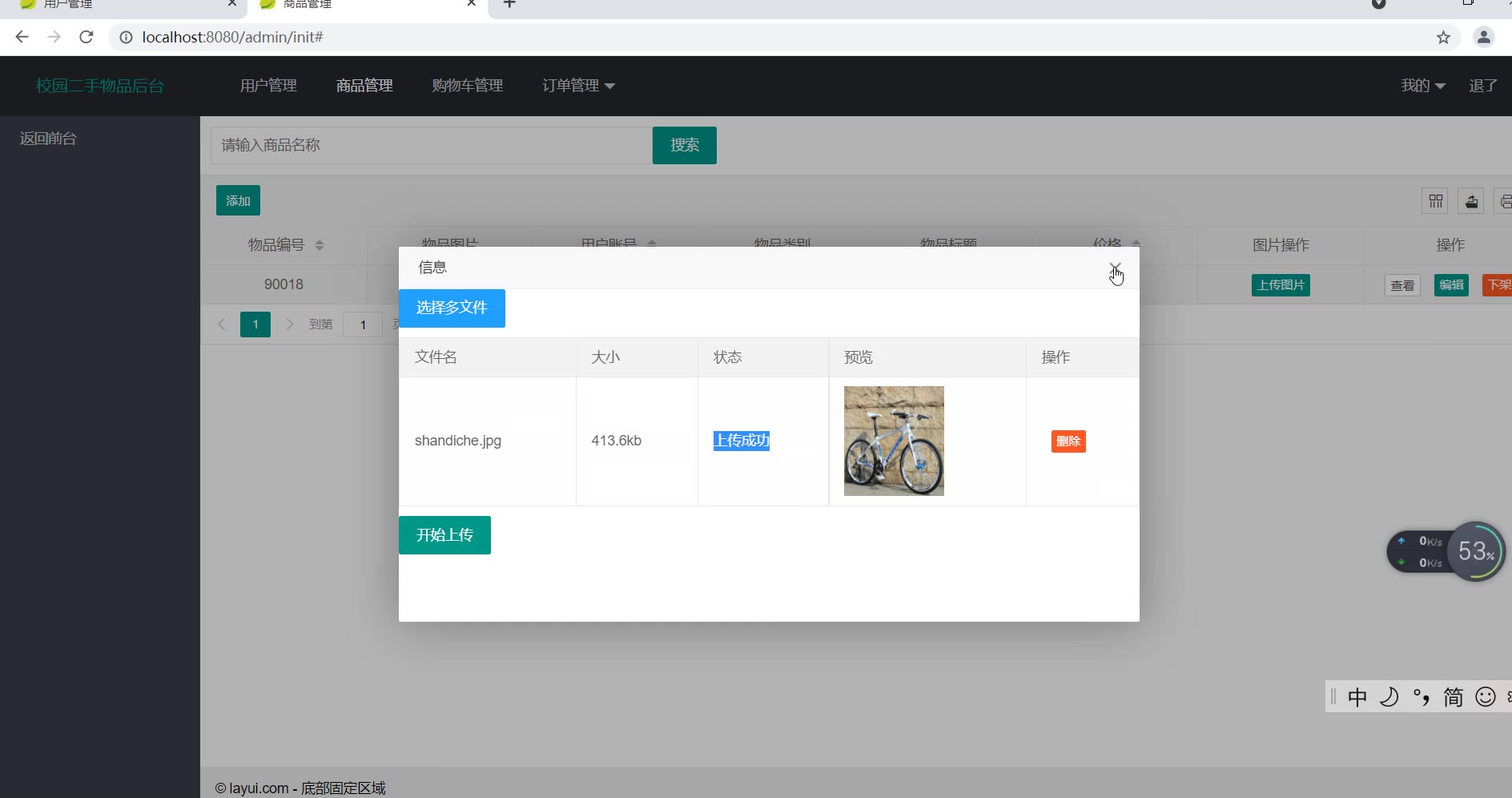Click the 图片操作 column header
This screenshot has height=798, width=1512.
point(1281,245)
